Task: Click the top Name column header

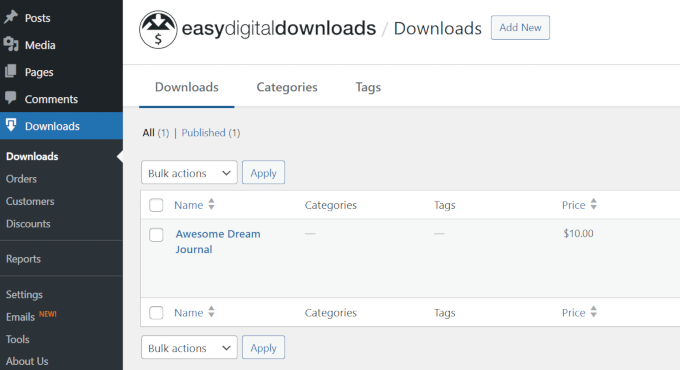Action: click(189, 205)
